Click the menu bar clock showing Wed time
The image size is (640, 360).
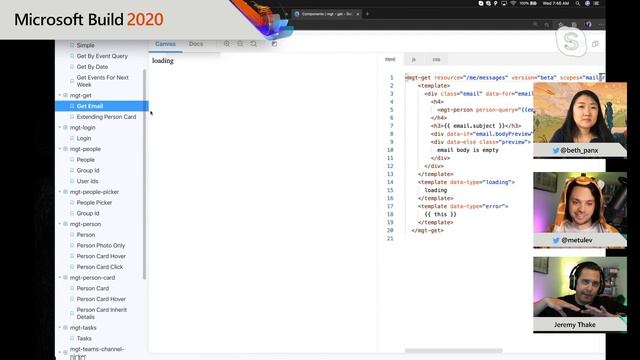pos(556,3)
